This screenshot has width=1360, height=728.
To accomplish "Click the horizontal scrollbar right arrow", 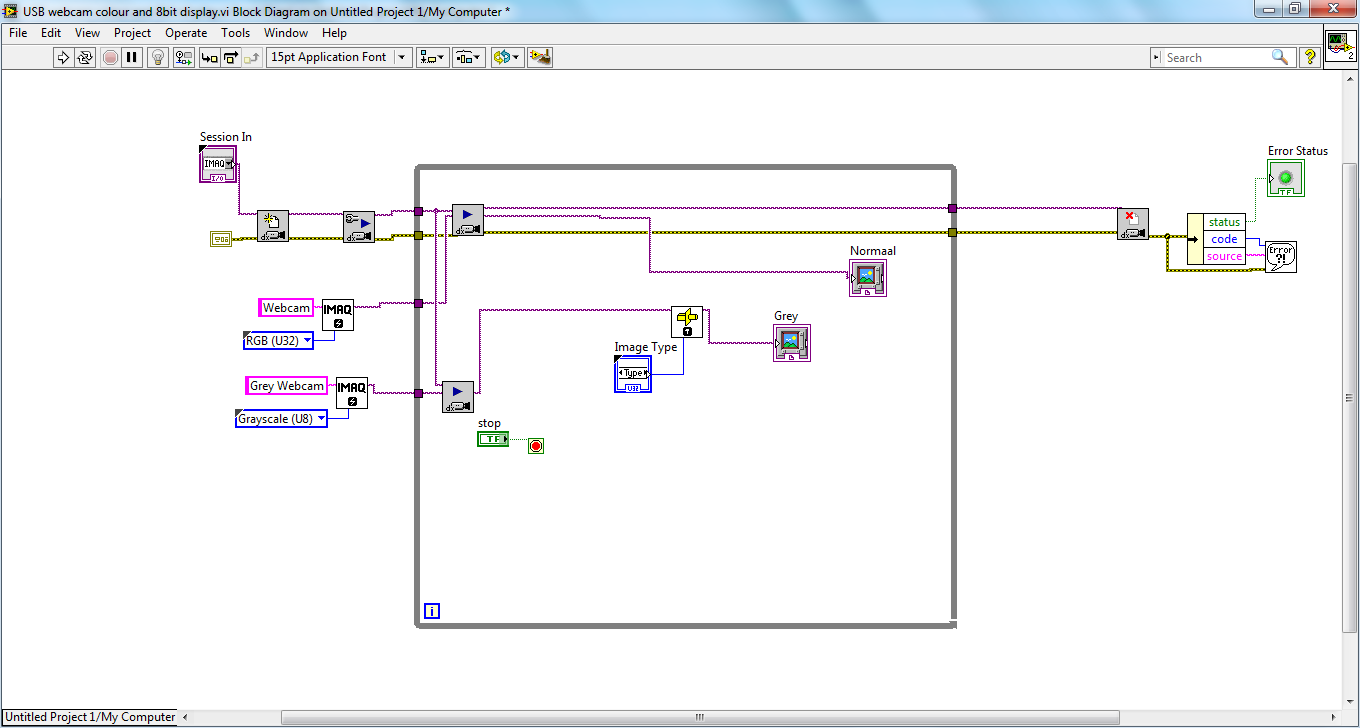I will pyautogui.click(x=1334, y=717).
